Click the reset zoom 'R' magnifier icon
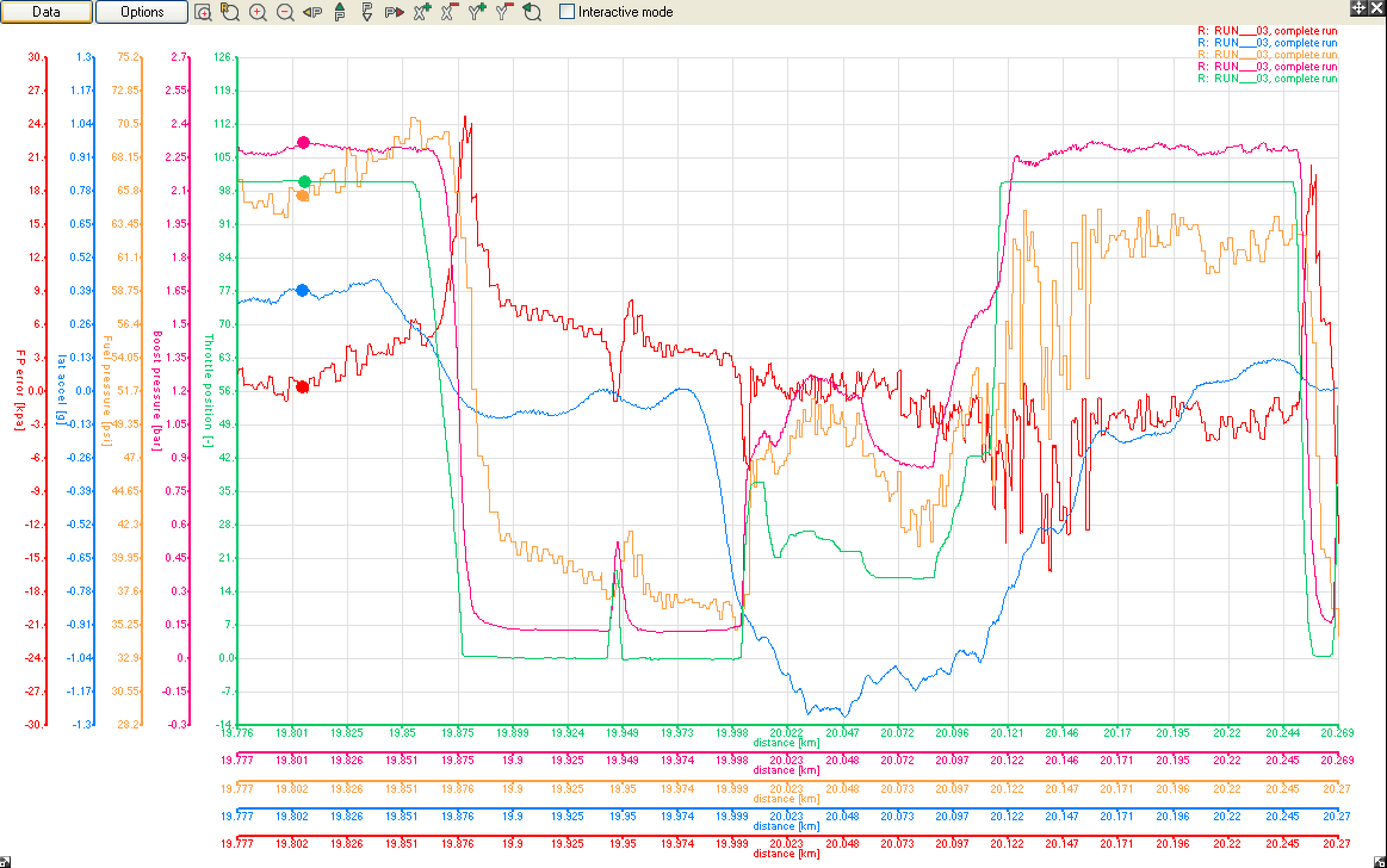This screenshot has width=1387, height=868. (x=230, y=12)
